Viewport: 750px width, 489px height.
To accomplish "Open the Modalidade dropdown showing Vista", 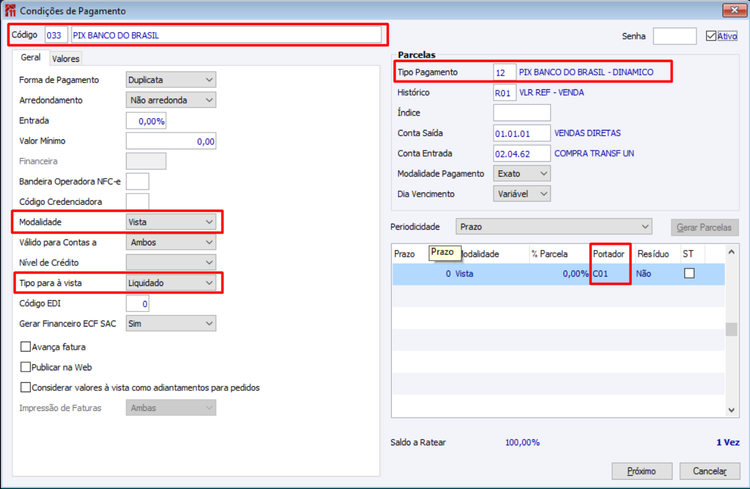I will pyautogui.click(x=171, y=222).
